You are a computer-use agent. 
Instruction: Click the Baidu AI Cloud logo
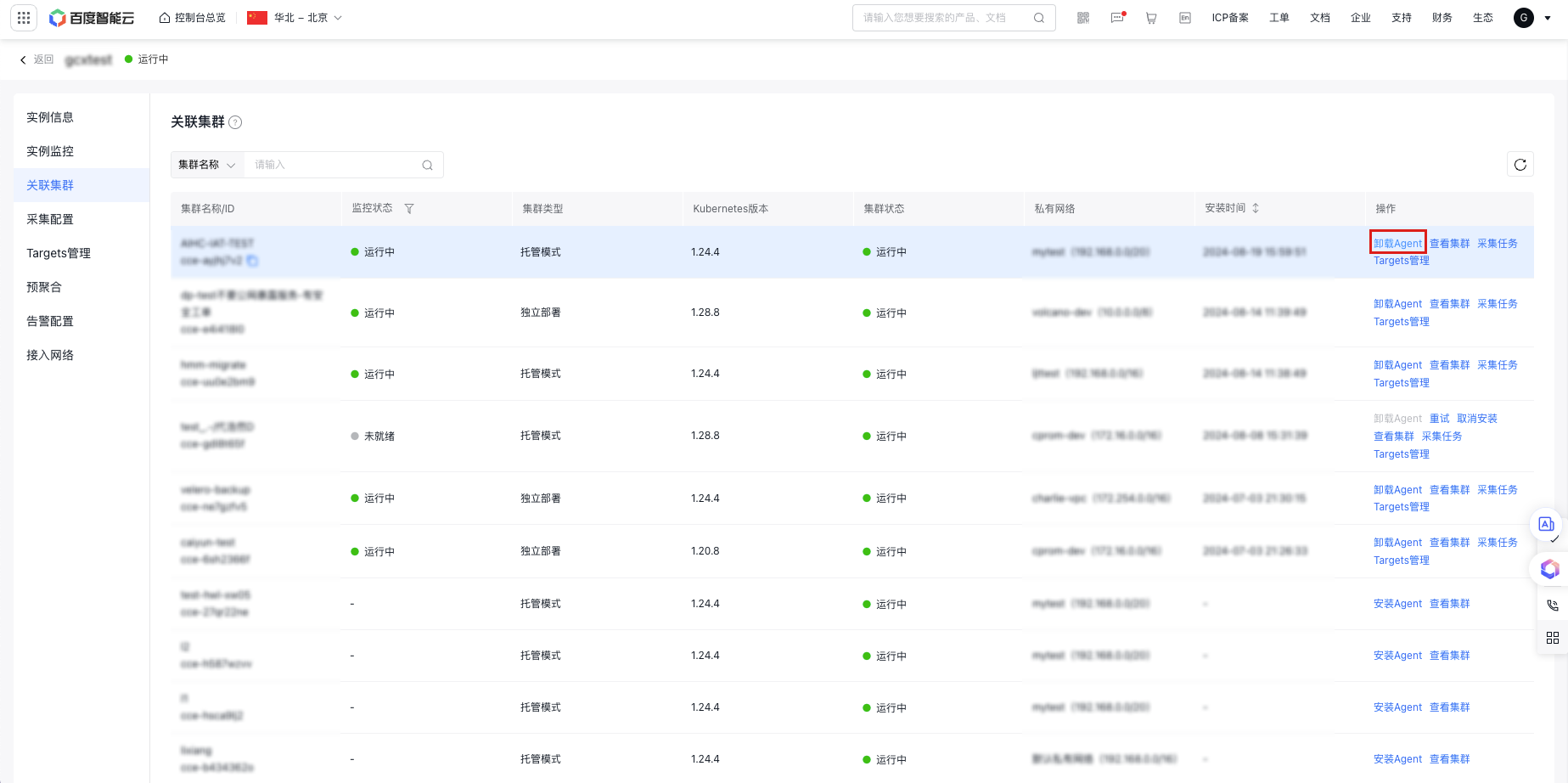click(92, 18)
